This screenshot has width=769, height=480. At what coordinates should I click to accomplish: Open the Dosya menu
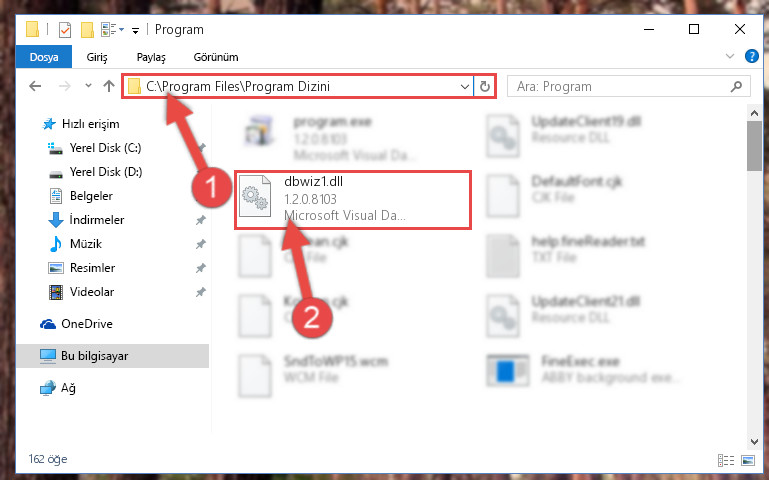[x=44, y=57]
